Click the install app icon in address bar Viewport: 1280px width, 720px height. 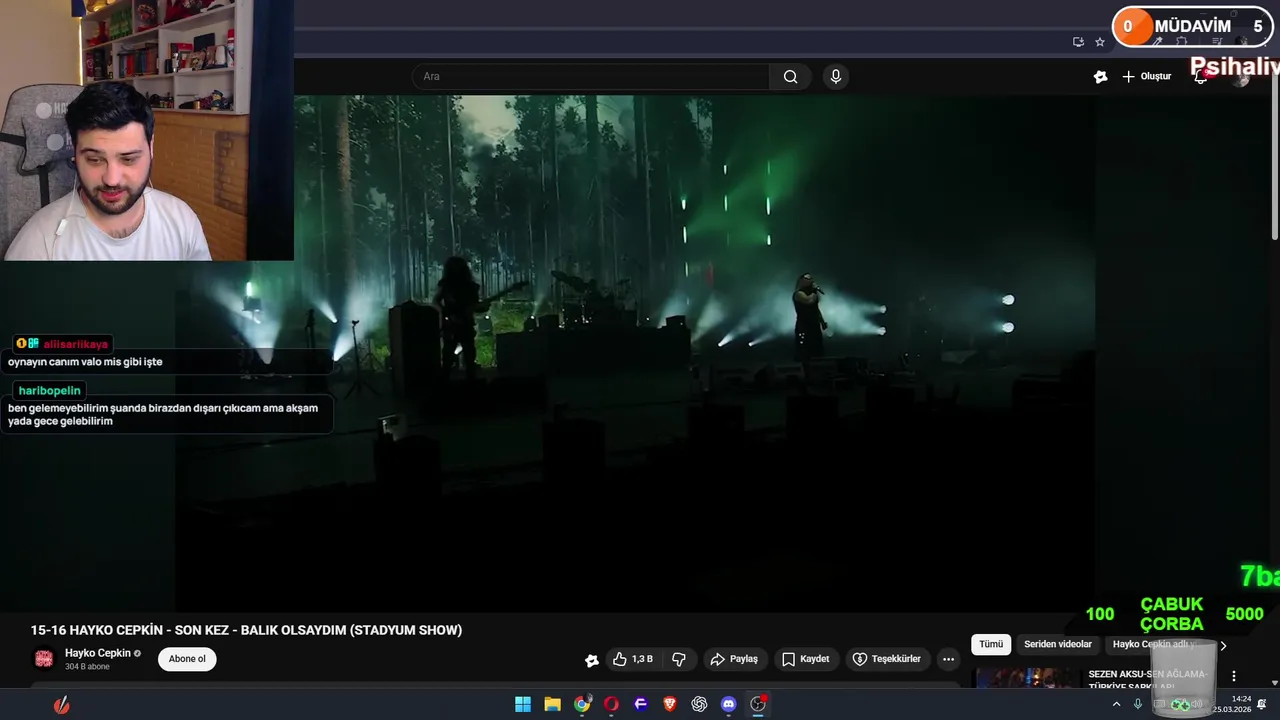tap(1078, 42)
